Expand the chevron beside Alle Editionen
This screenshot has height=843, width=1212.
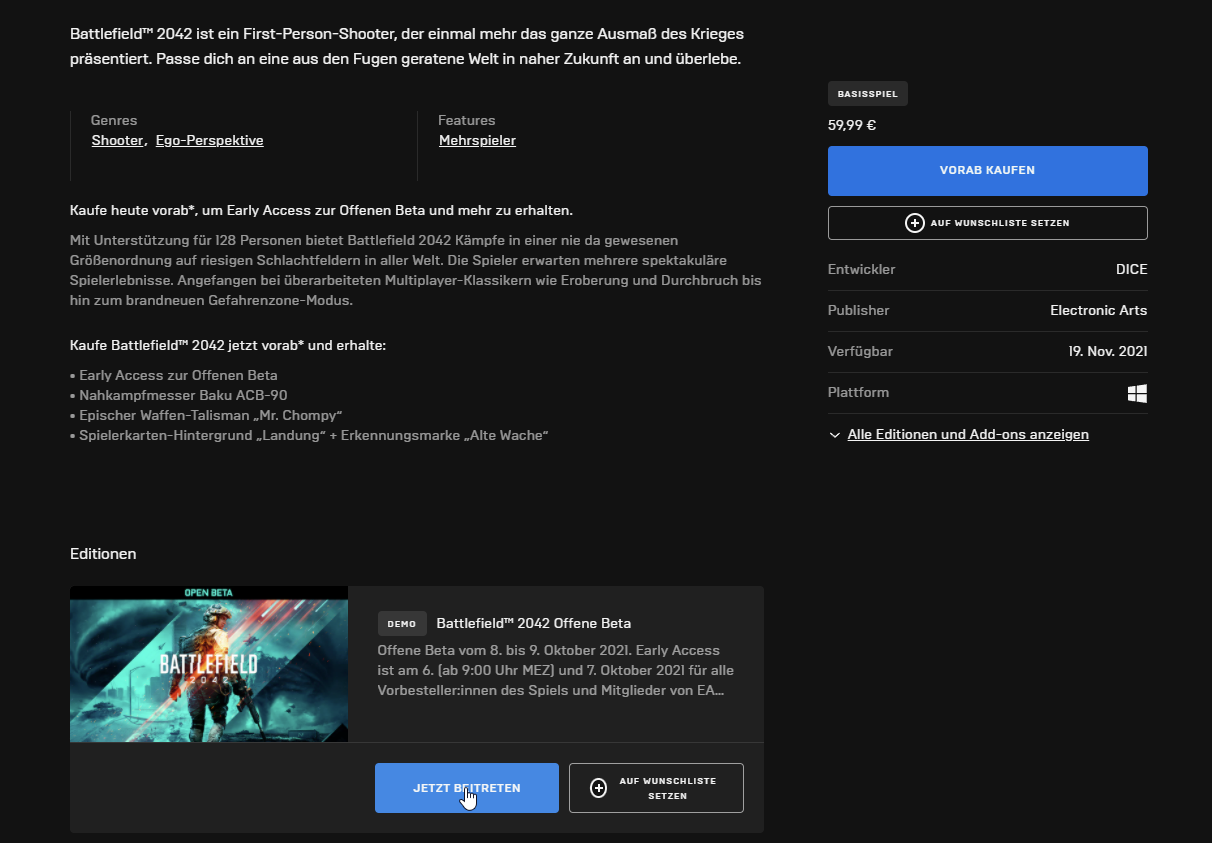pyautogui.click(x=835, y=435)
